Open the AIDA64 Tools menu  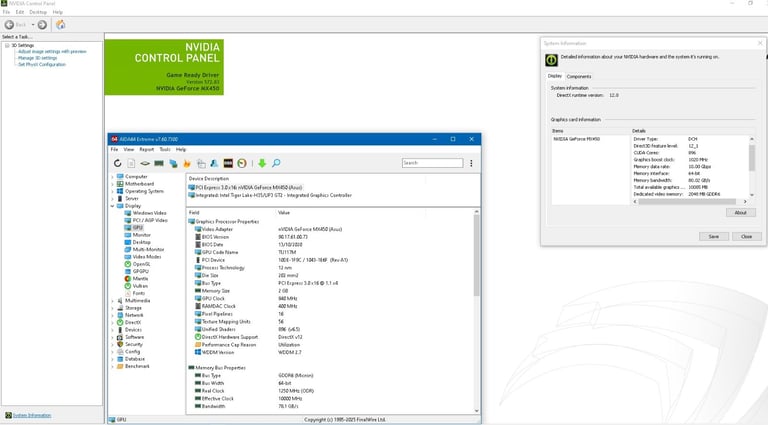tap(165, 149)
